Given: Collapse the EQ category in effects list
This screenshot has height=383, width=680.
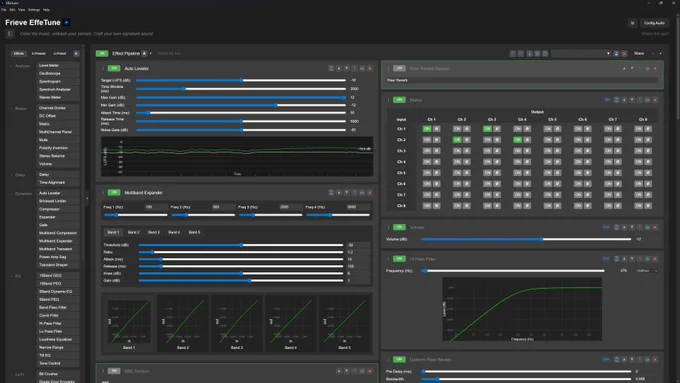Looking at the screenshot, I should (12, 276).
